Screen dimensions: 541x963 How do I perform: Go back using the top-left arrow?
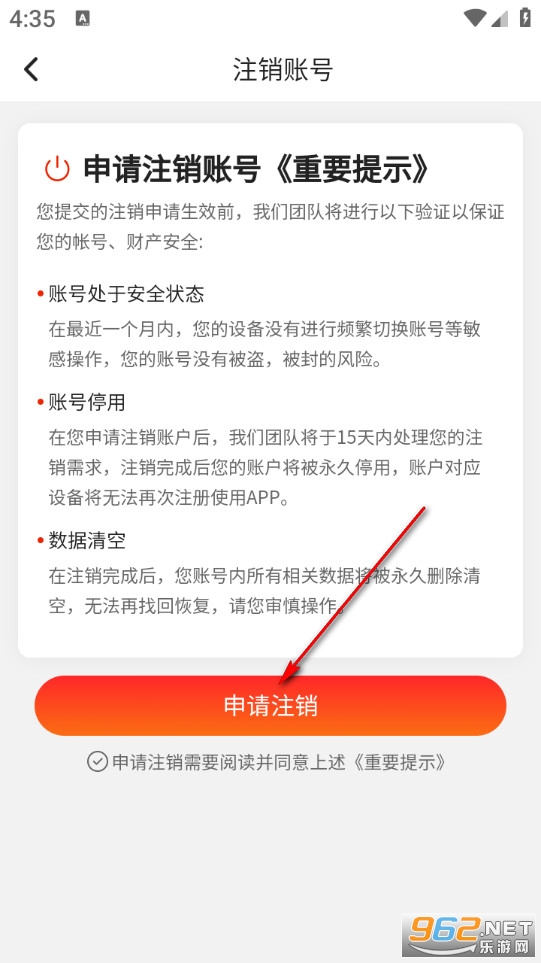(x=31, y=69)
